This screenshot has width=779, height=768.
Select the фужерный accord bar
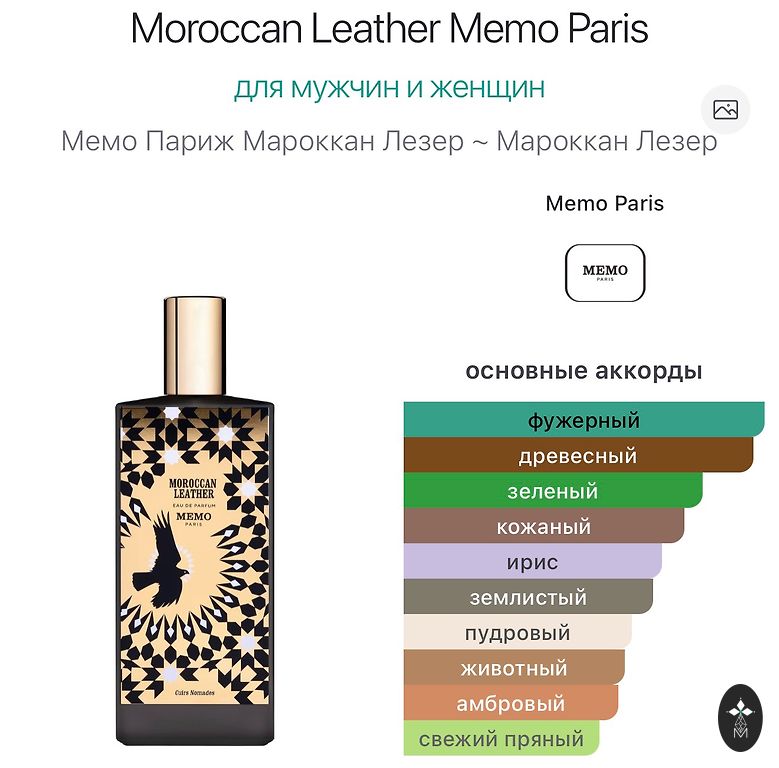tap(584, 420)
